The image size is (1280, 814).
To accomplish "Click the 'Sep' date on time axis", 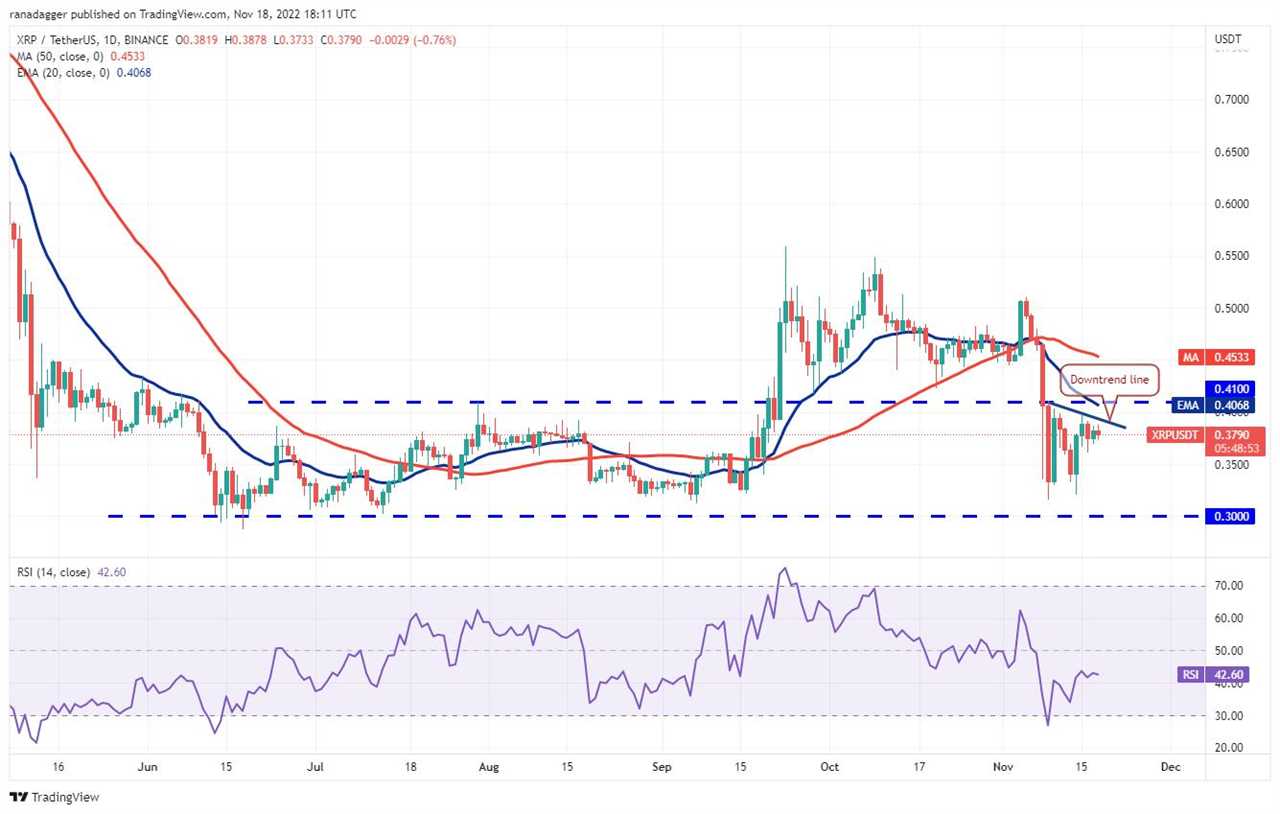I will click(x=660, y=767).
